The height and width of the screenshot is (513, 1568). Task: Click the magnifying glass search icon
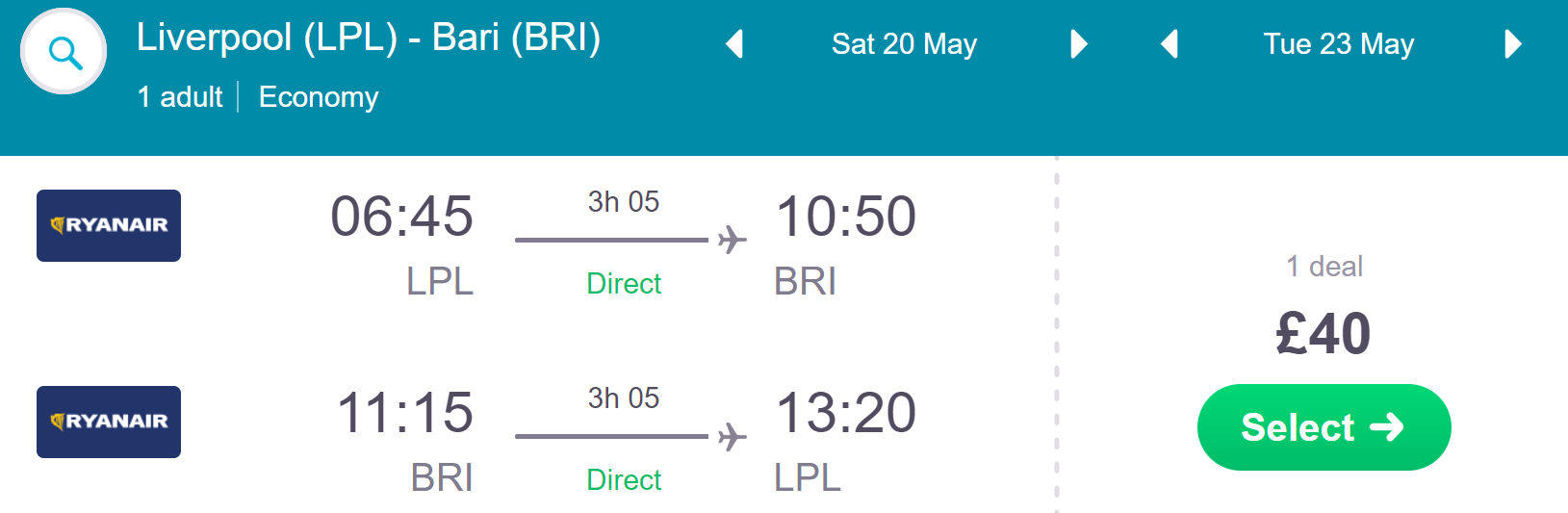[64, 52]
